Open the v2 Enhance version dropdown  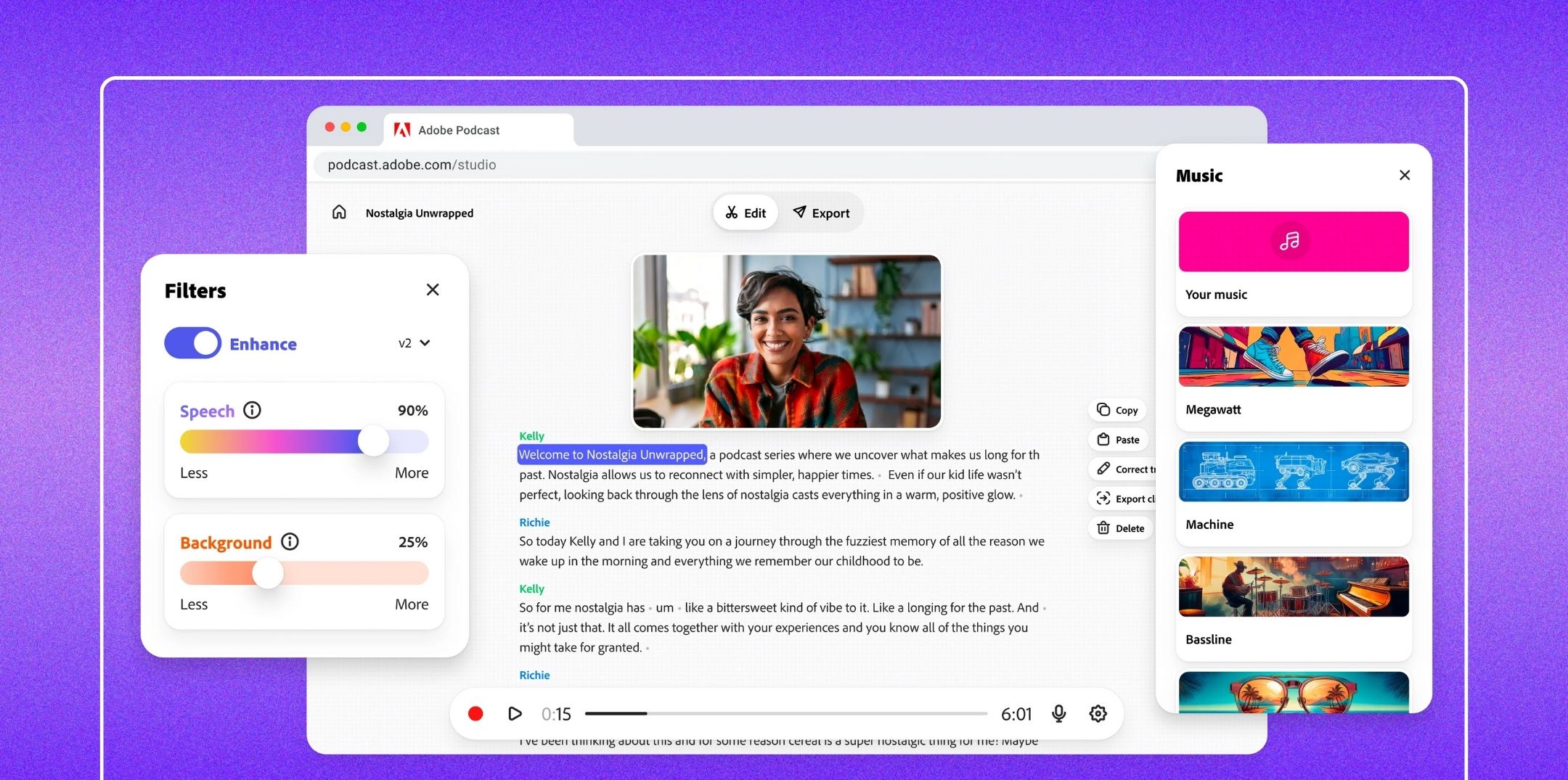(x=415, y=343)
